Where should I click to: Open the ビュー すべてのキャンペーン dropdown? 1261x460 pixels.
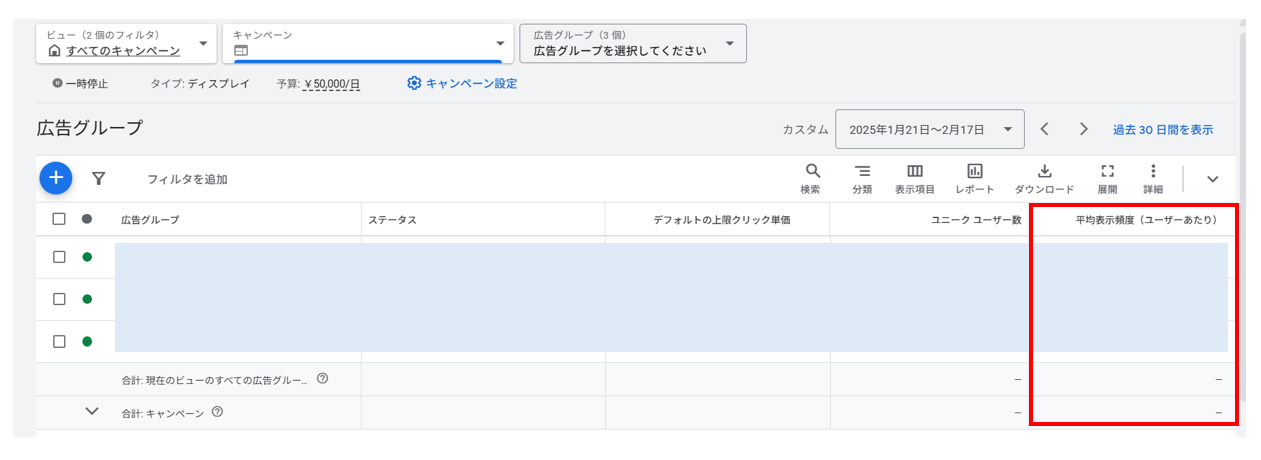coord(127,43)
